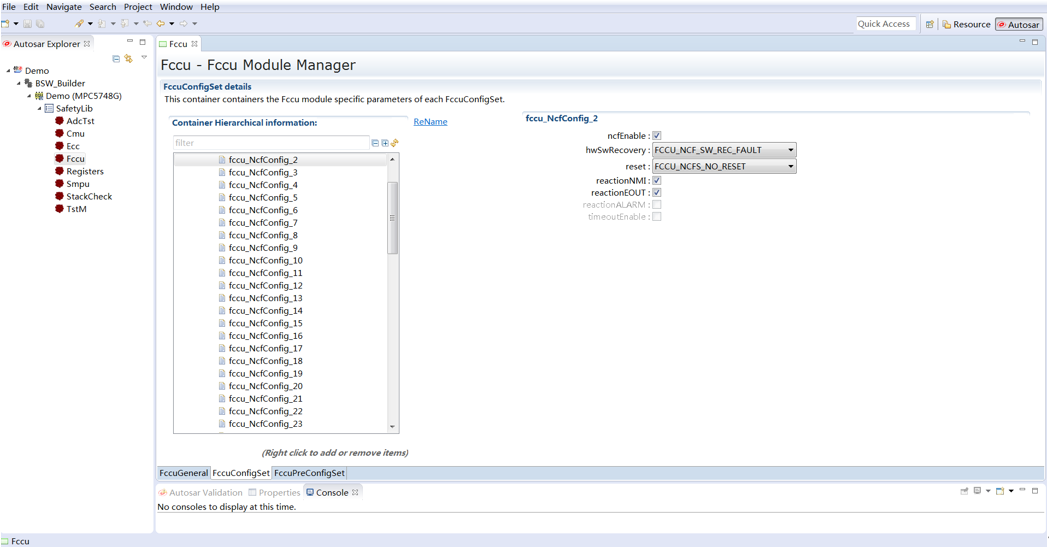Image resolution: width=1049 pixels, height=554 pixels.
Task: Click the pencil build icon in toolbar
Action: click(80, 23)
